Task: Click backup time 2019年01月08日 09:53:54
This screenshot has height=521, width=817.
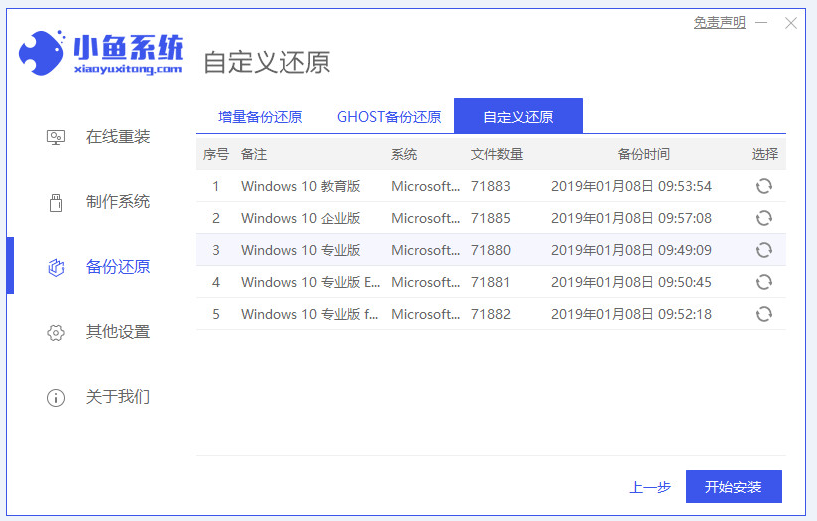Action: click(632, 186)
